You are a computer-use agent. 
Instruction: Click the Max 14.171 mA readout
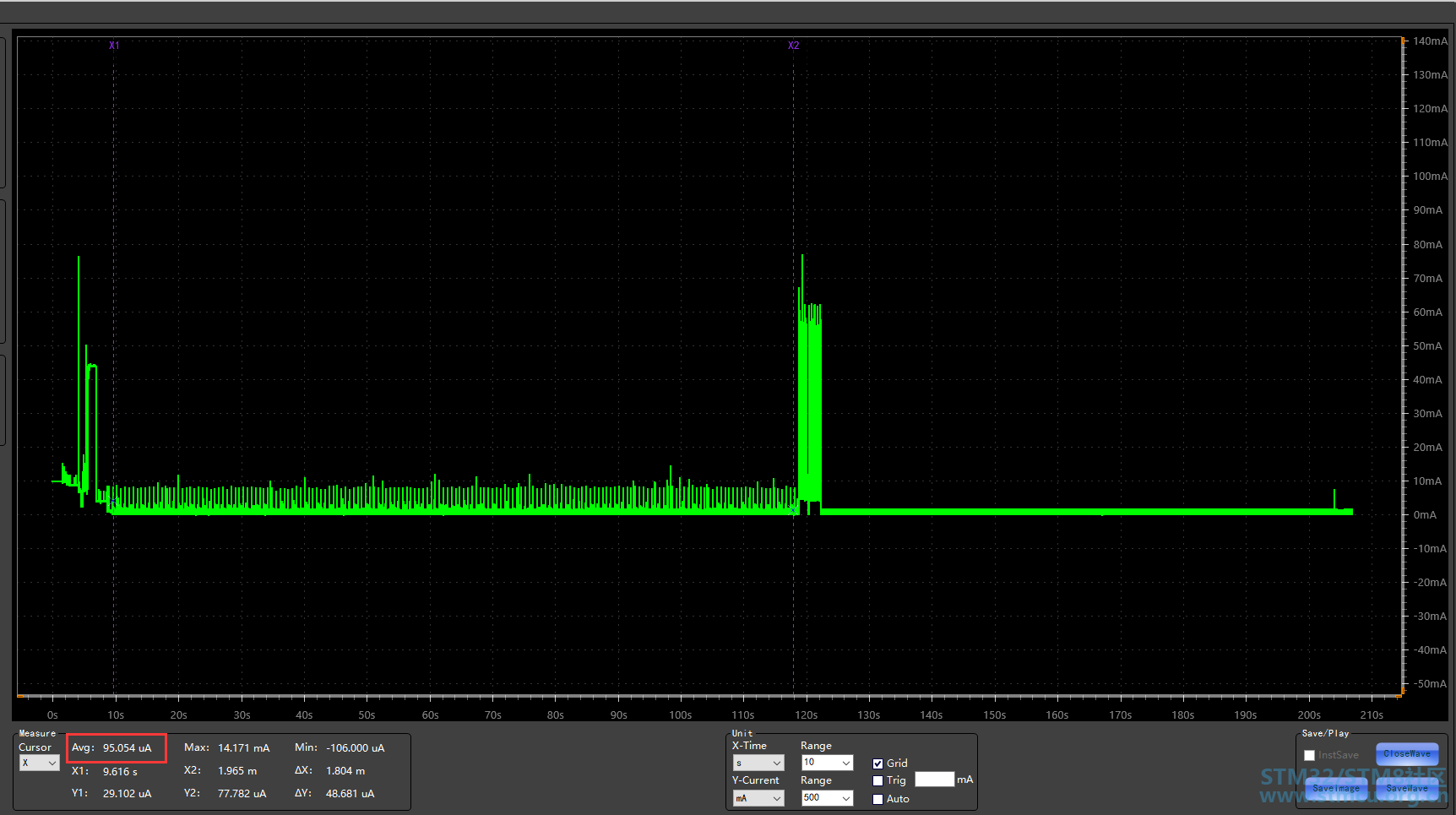pos(226,748)
